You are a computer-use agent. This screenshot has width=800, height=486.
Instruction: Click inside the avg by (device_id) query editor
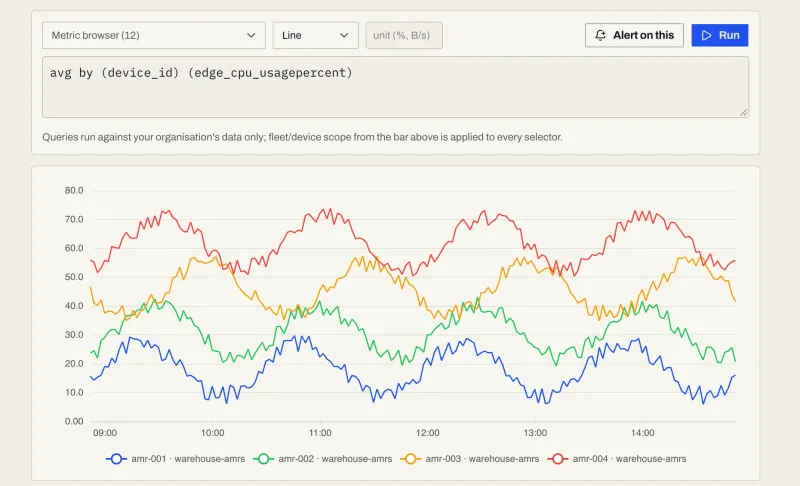(x=395, y=87)
